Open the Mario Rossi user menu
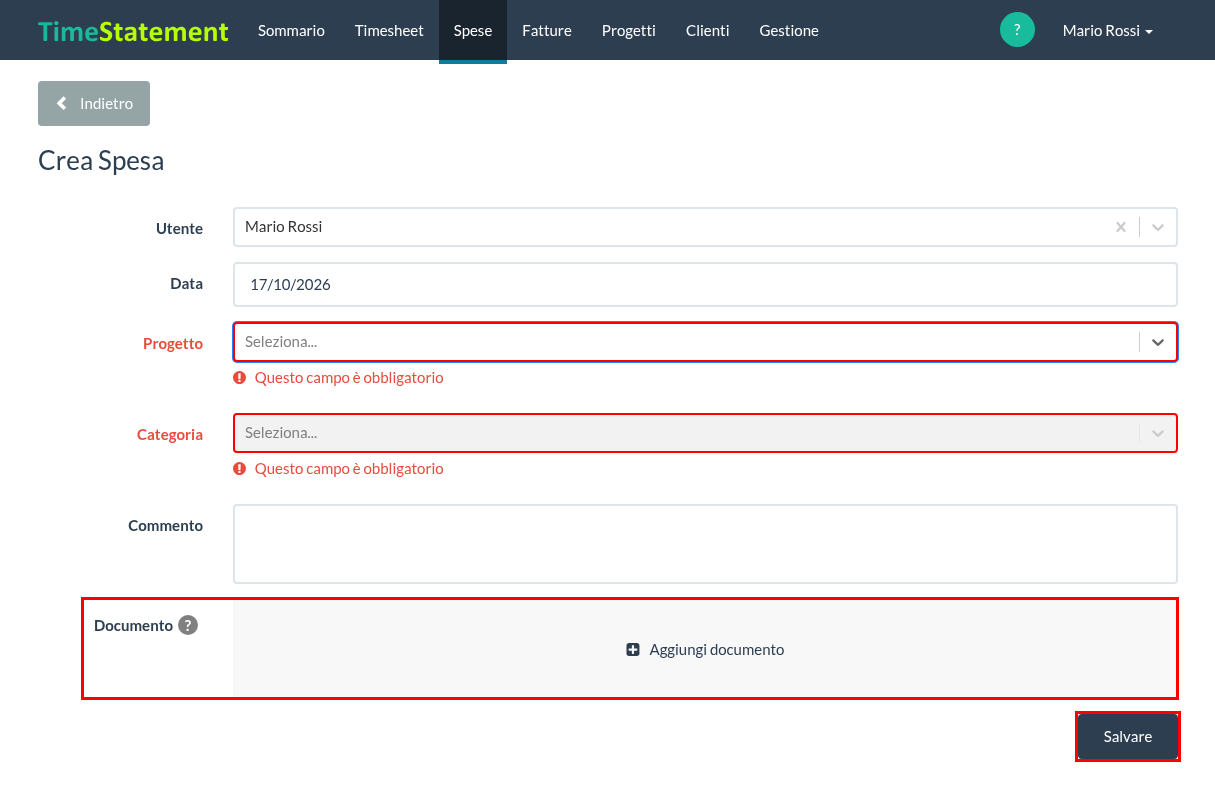Viewport: 1215px width, 793px height. pyautogui.click(x=1108, y=31)
